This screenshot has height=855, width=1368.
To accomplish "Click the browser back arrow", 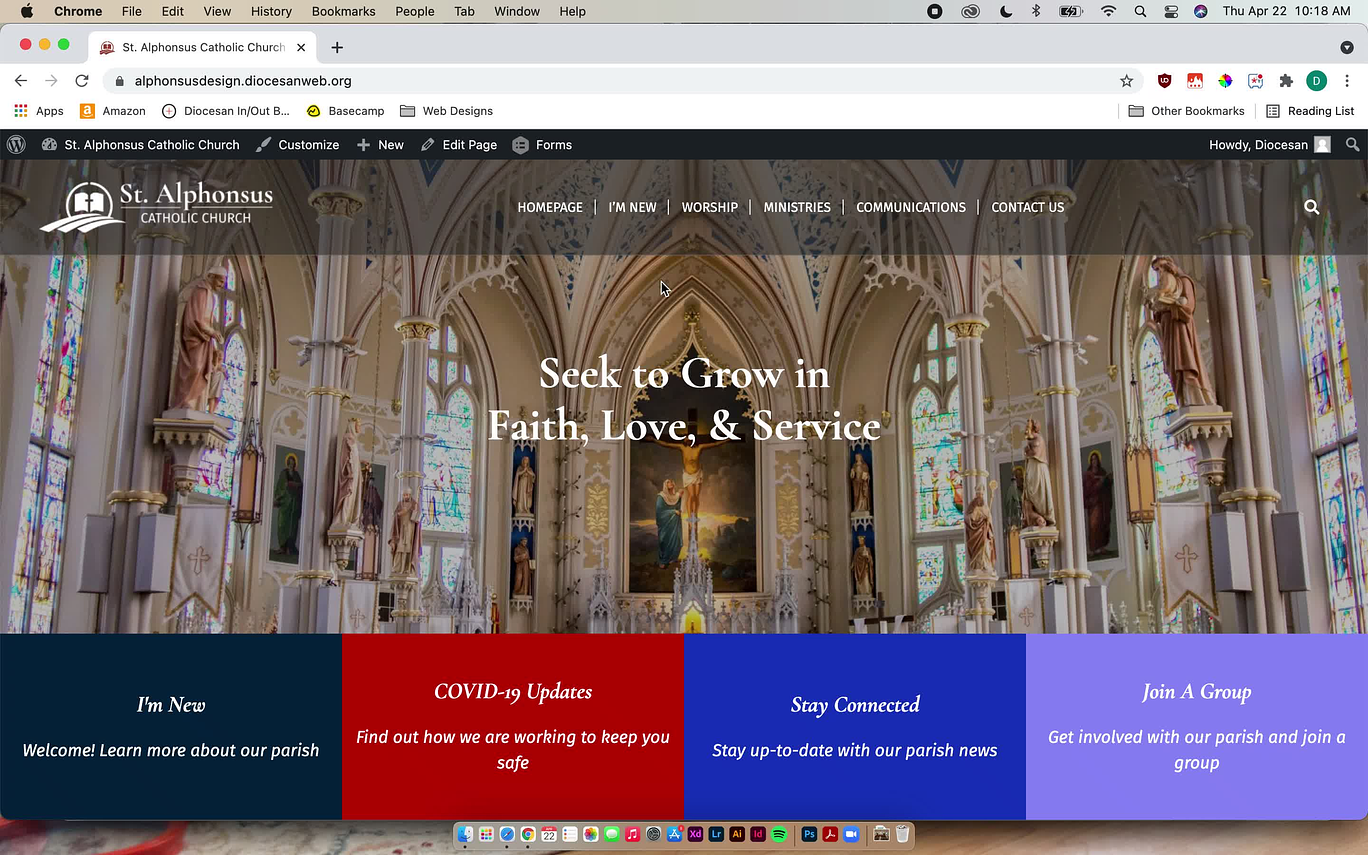I will 21,81.
